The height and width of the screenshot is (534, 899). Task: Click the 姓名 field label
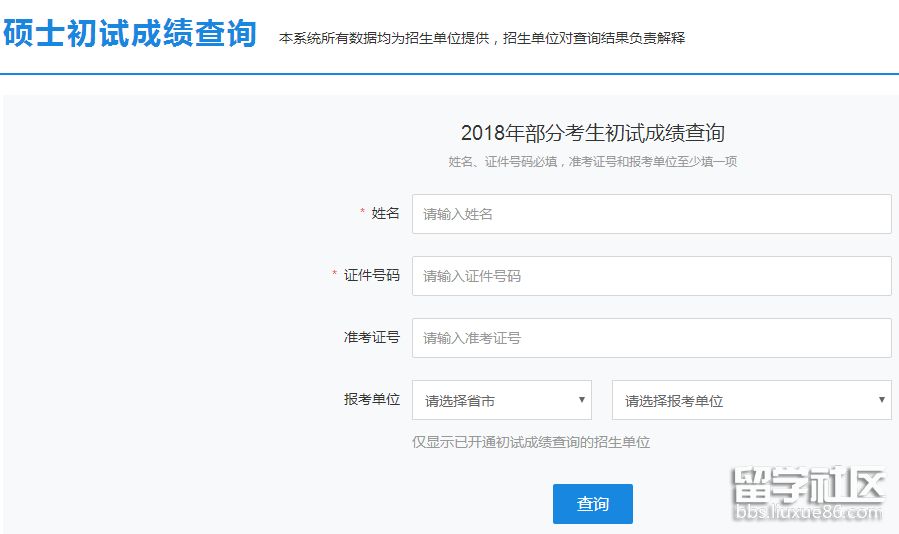[x=385, y=213]
